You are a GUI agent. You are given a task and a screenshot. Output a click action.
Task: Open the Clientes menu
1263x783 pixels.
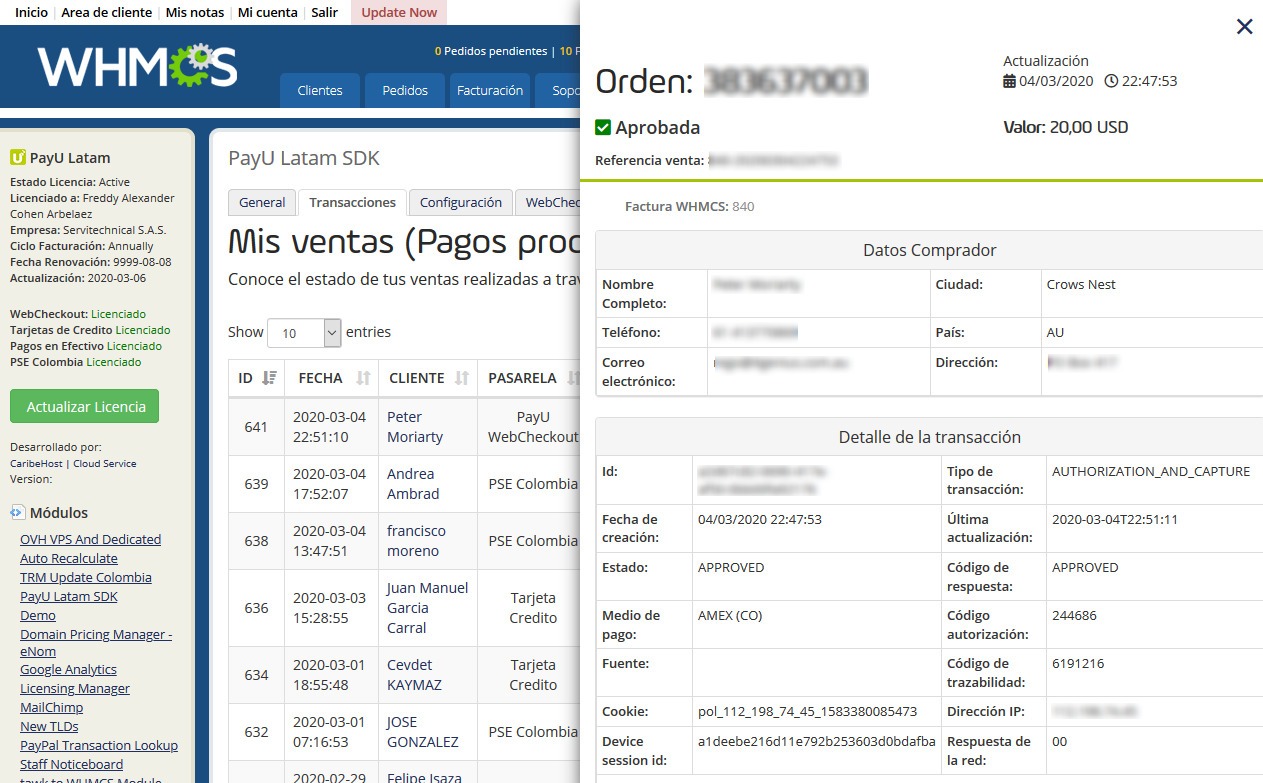point(320,90)
